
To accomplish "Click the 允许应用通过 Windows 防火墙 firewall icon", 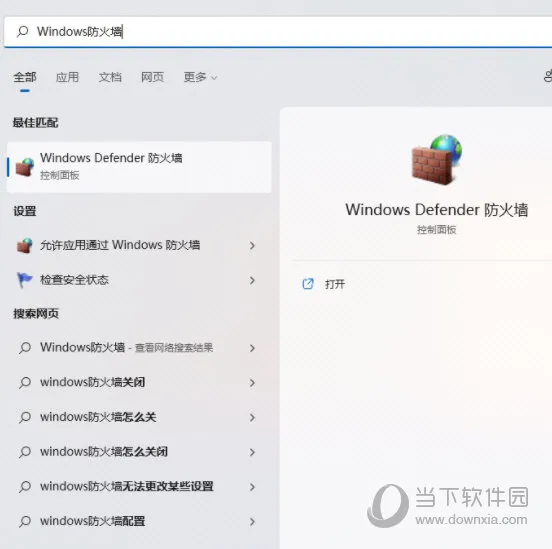I will pos(25,245).
